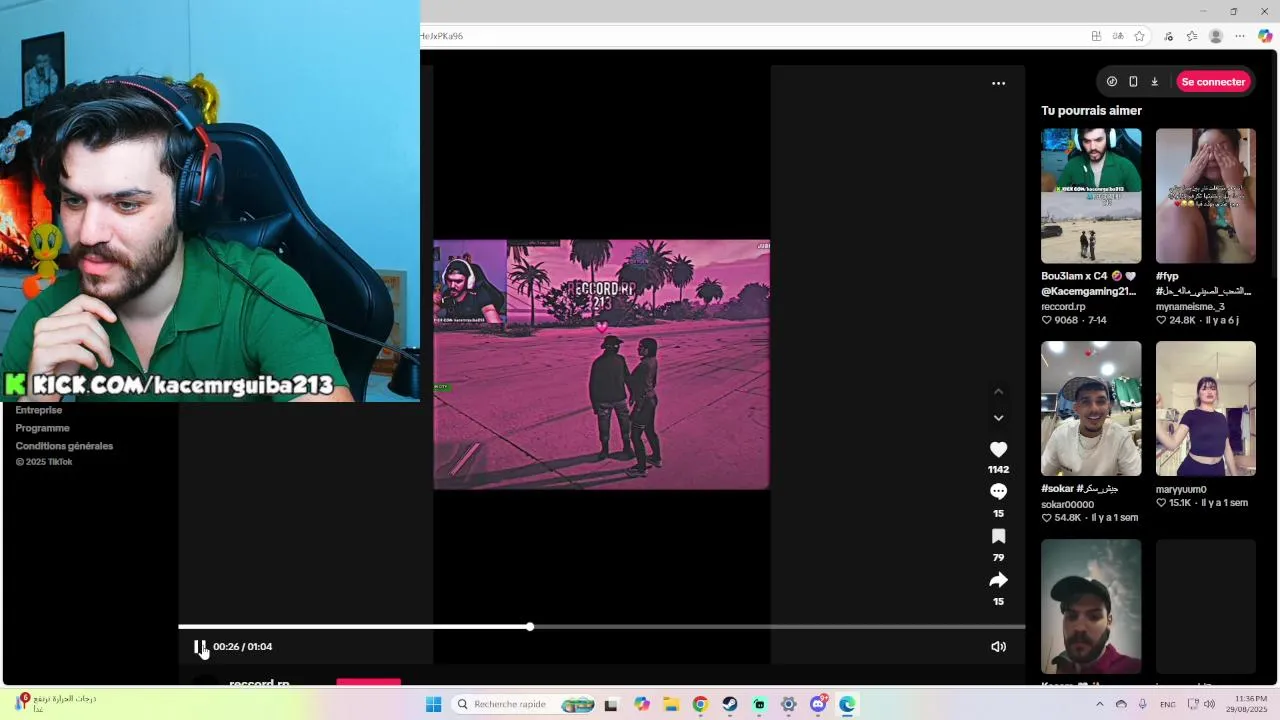
Task: Click the Se connecter button
Action: coord(1213,82)
